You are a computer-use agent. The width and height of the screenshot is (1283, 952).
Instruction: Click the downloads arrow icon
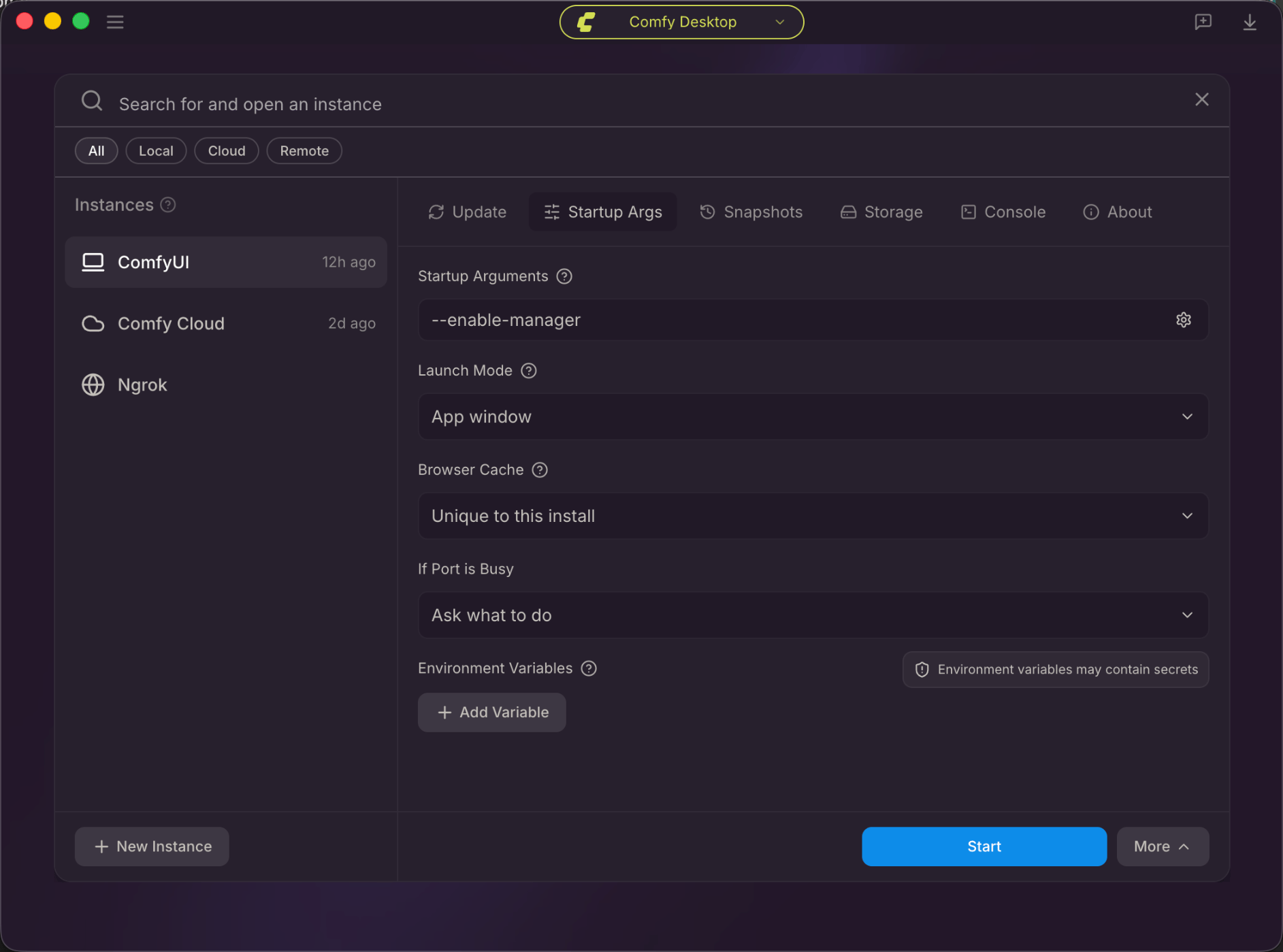tap(1250, 22)
